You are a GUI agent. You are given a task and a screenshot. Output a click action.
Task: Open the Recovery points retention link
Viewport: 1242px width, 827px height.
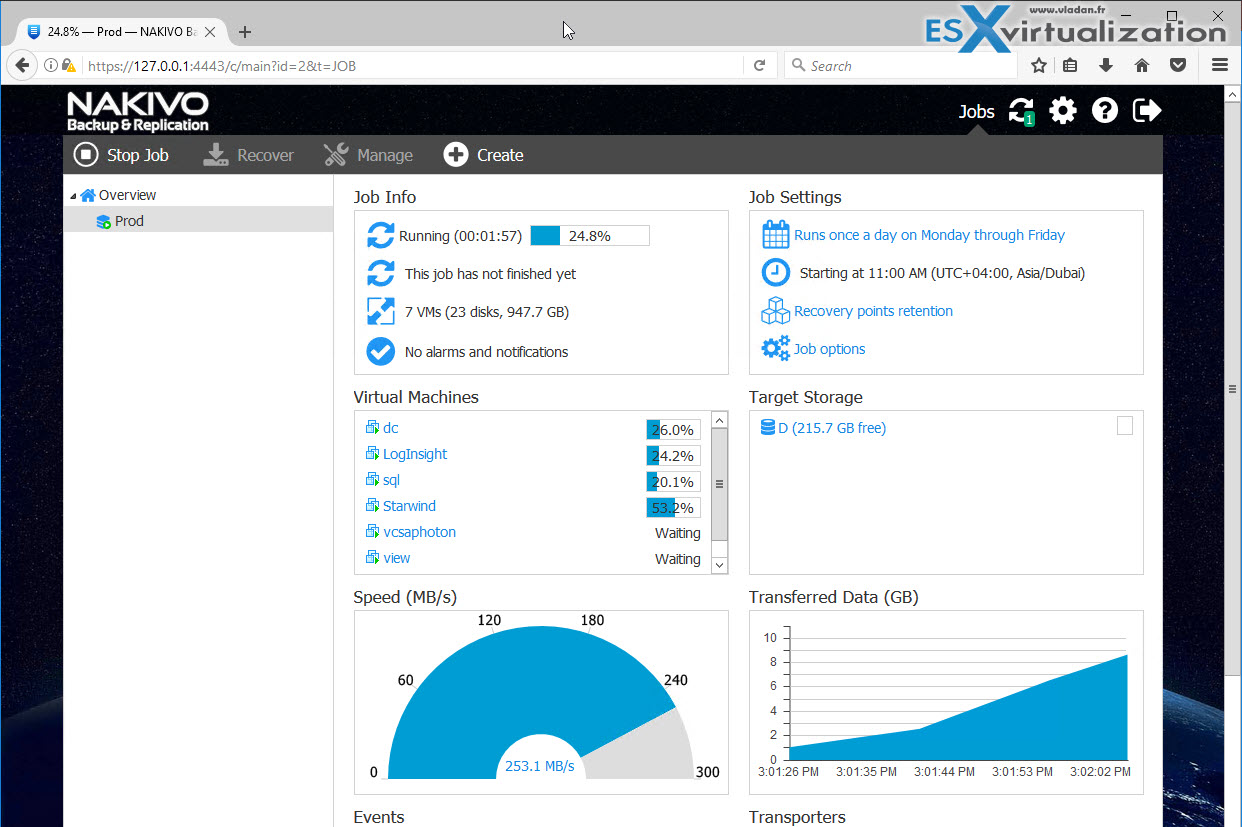tap(873, 311)
